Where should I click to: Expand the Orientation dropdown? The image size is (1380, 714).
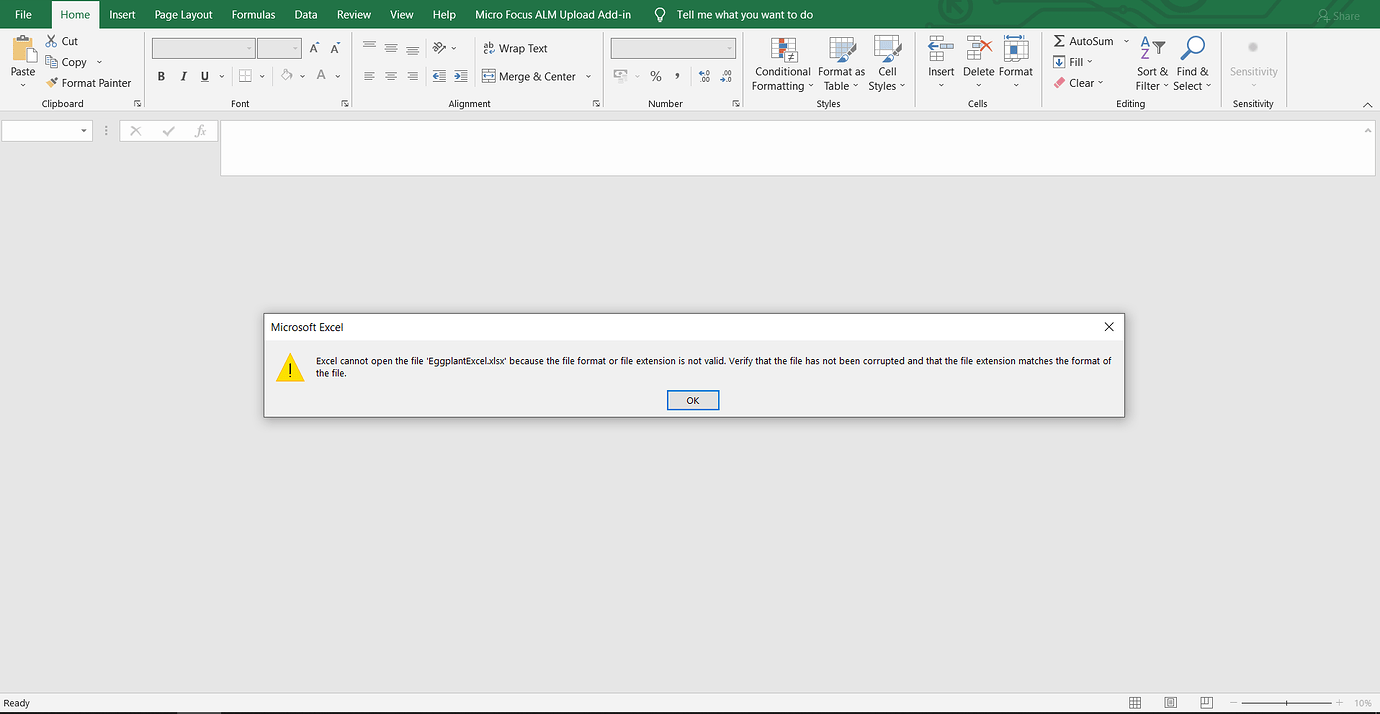[453, 48]
